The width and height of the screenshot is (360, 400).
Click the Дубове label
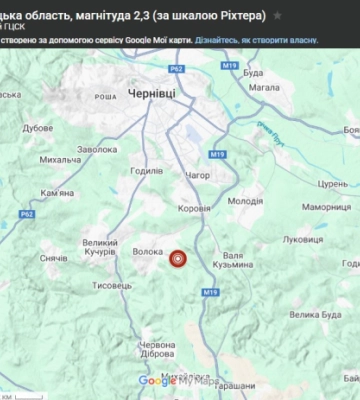click(x=38, y=128)
